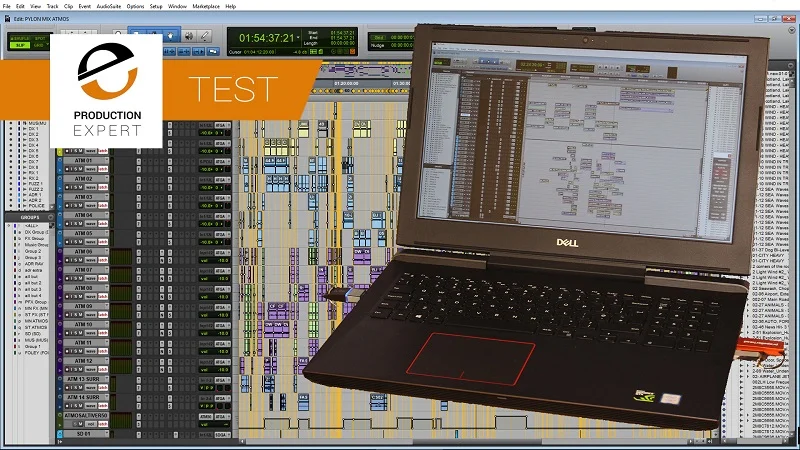Open the output path selector on ATM 03
The width and height of the screenshot is (800, 450).
221,198
